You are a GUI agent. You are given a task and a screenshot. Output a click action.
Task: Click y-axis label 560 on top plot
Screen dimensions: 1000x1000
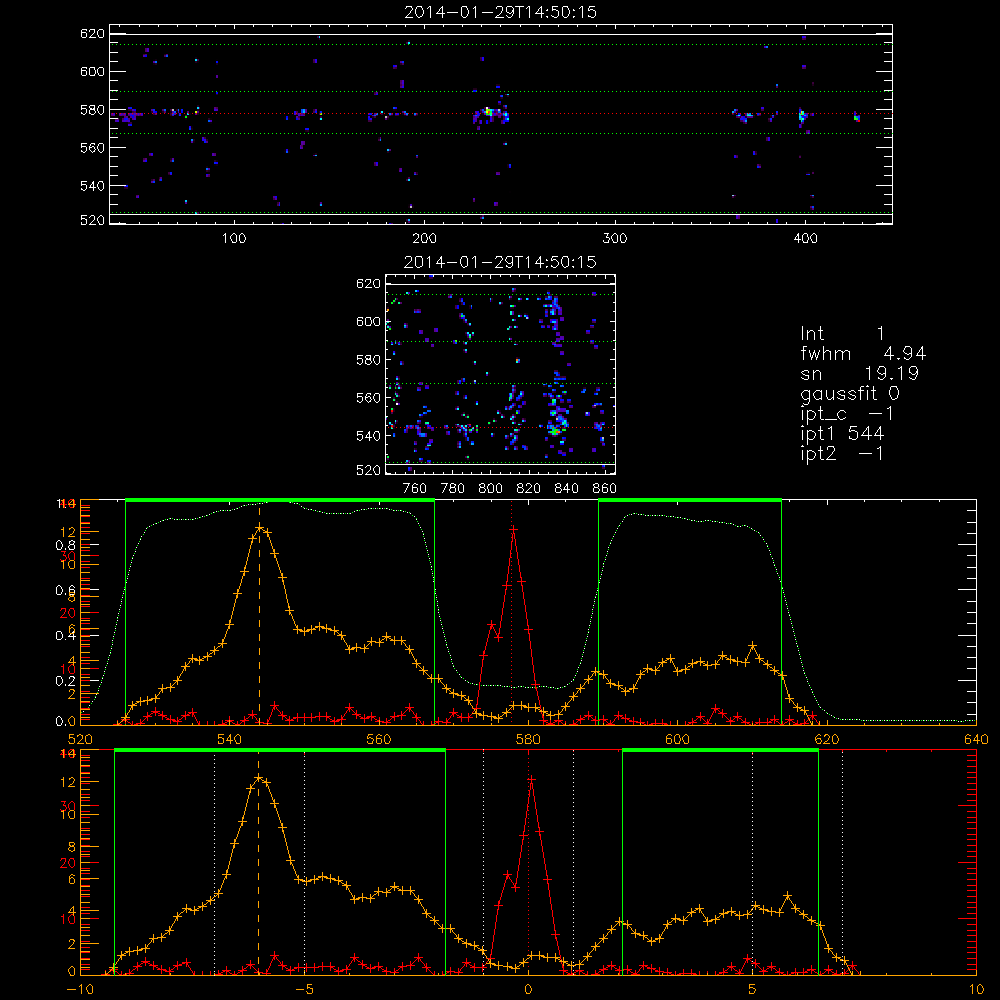tap(92, 147)
